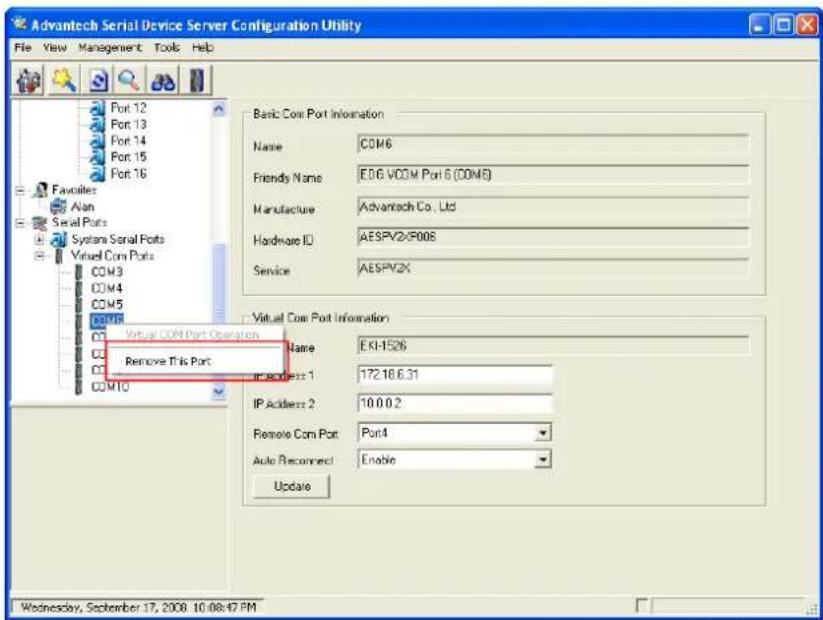Click the Manufacture field with Advantech Co., Ltd
Screen dimensions: 823x620
click(553, 206)
